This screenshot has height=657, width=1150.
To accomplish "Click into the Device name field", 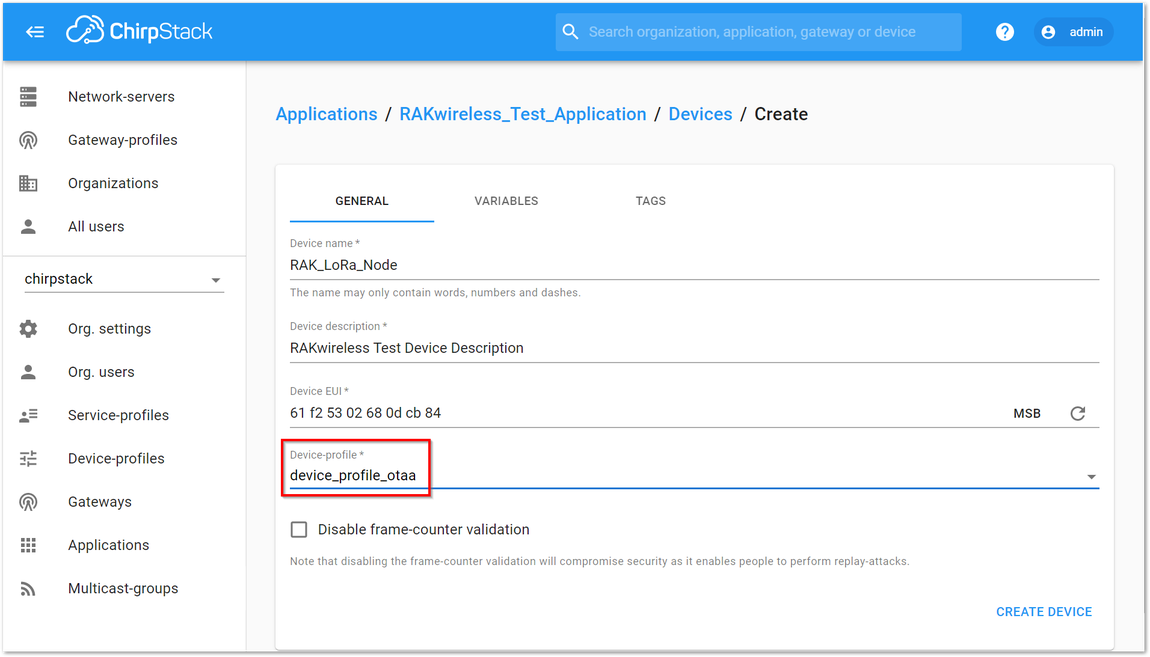I will point(694,265).
